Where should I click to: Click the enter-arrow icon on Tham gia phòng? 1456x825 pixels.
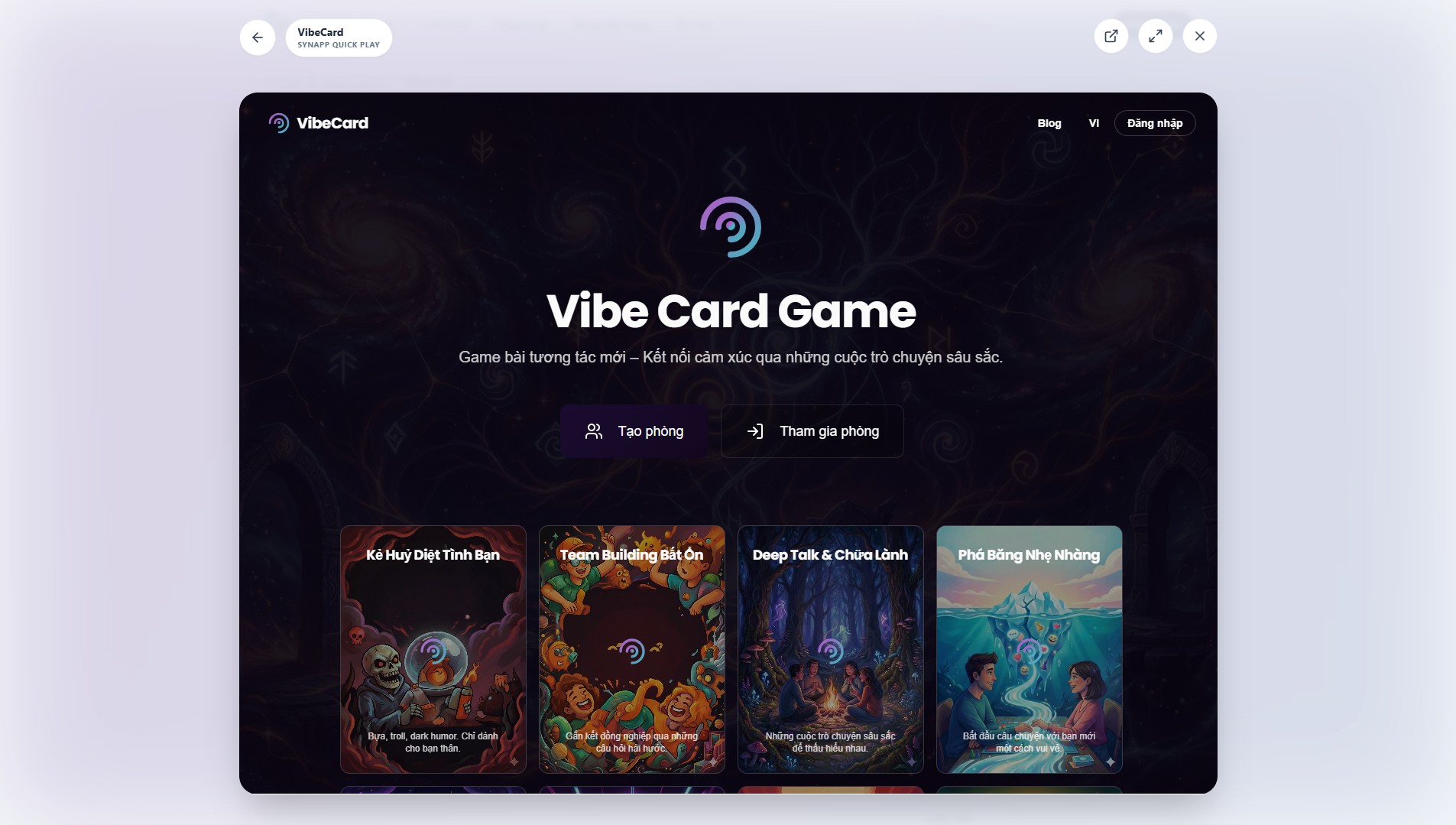pyautogui.click(x=755, y=431)
